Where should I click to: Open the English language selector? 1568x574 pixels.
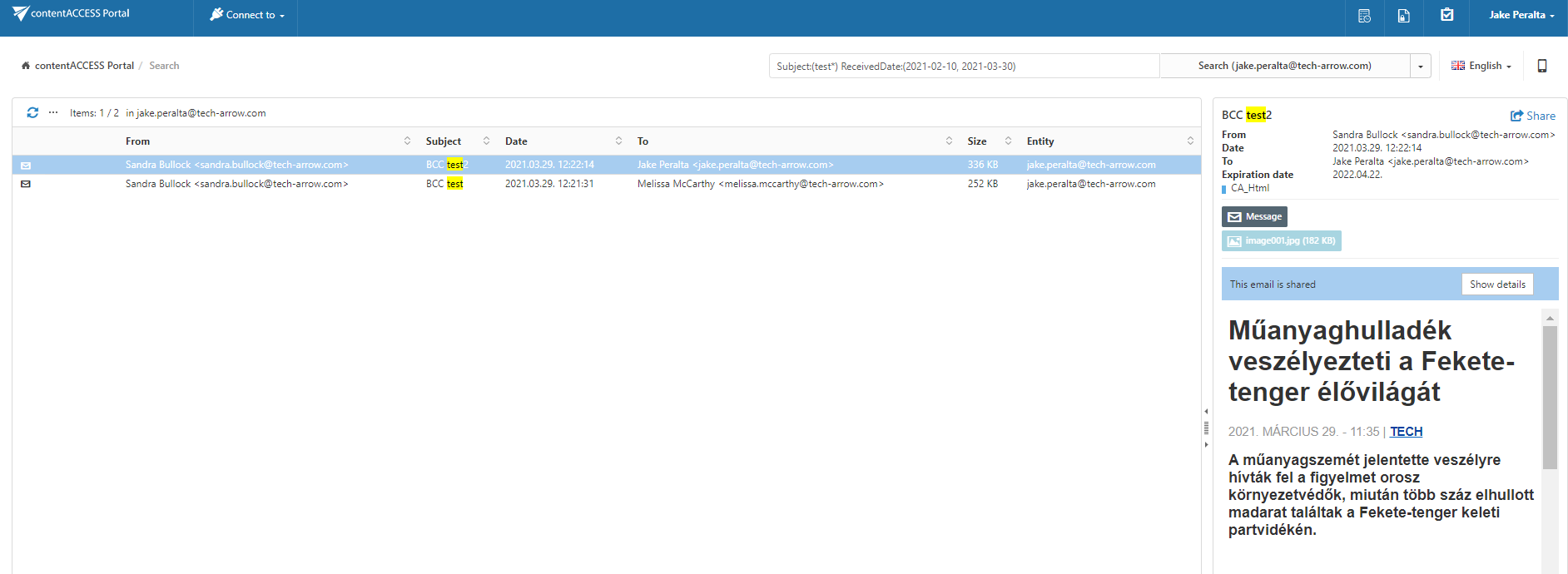click(1481, 66)
